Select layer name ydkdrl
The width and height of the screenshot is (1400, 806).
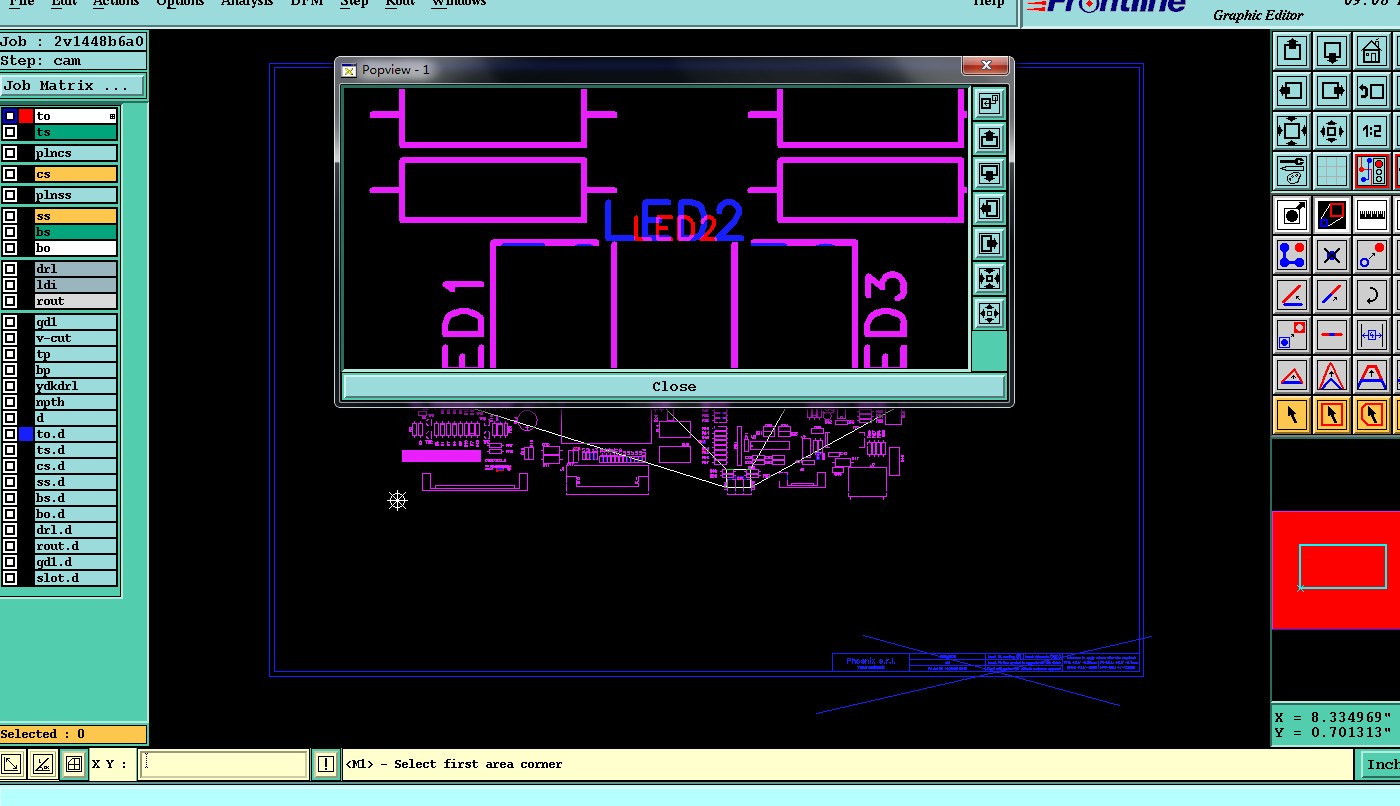point(76,386)
